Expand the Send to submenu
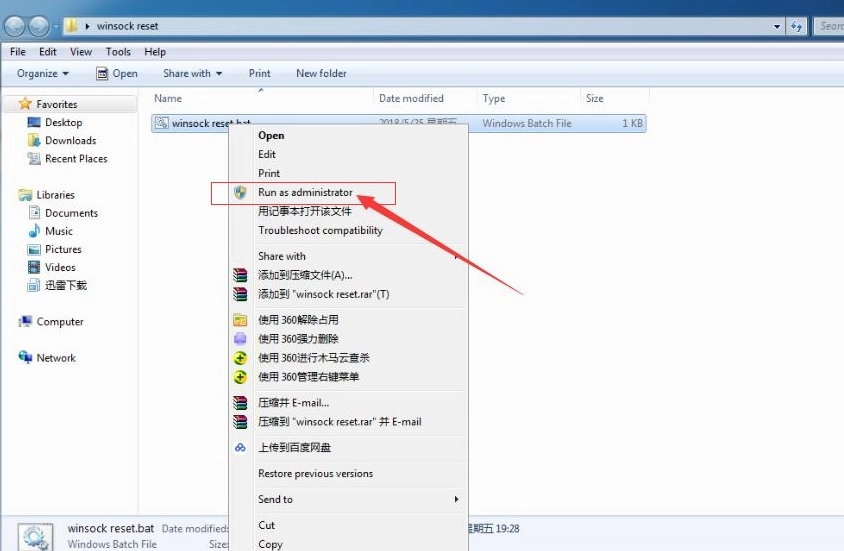Screen dimensions: 844x551 358,499
